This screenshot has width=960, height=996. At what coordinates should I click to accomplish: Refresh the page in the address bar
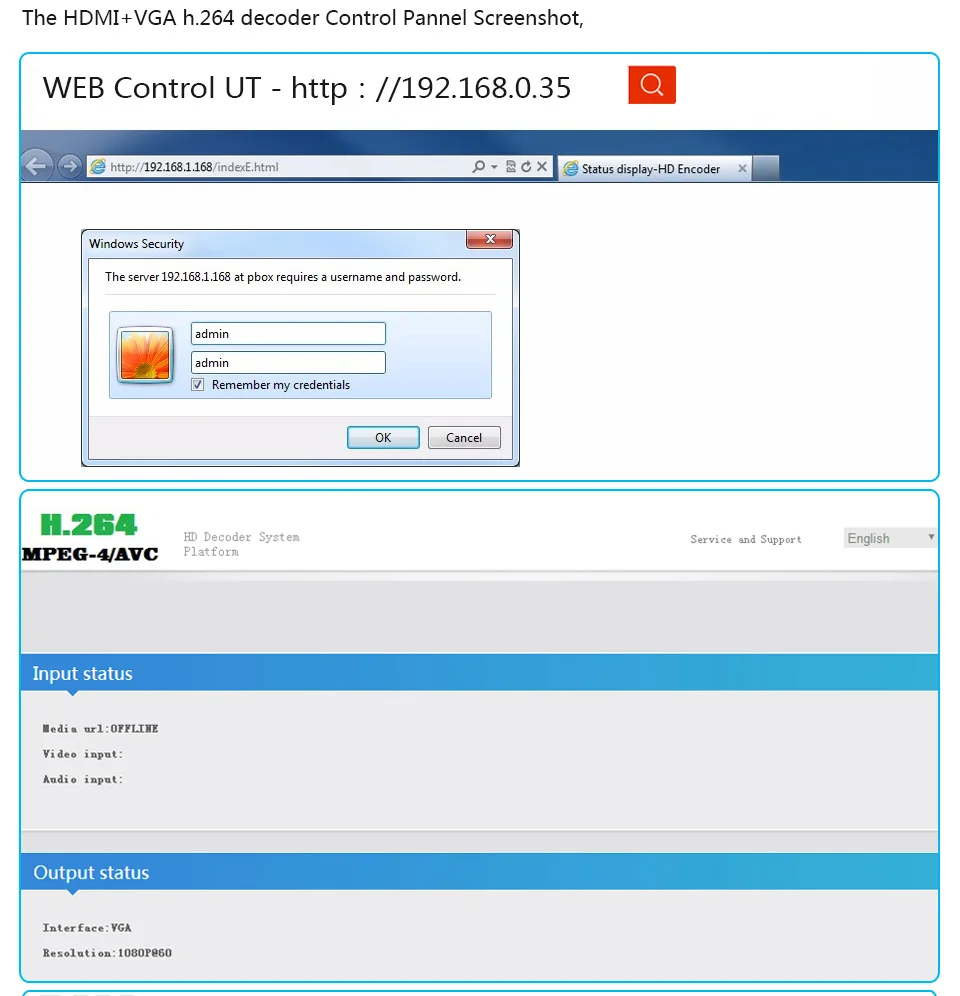tap(526, 166)
